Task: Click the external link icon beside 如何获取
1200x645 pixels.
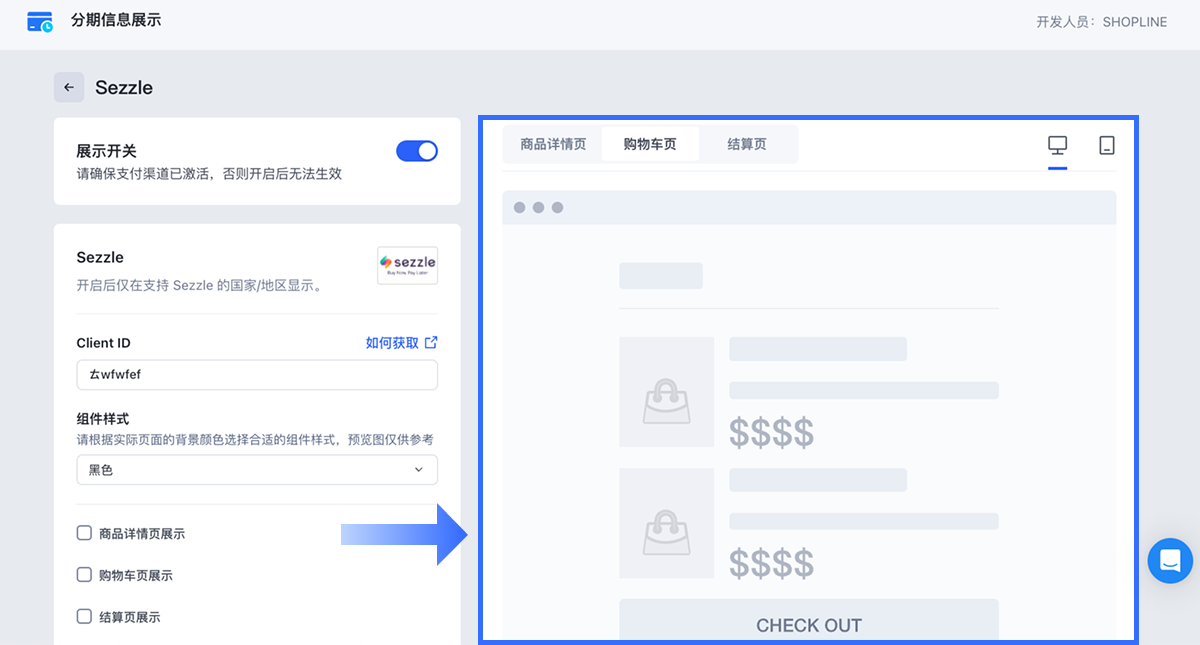Action: click(431, 342)
